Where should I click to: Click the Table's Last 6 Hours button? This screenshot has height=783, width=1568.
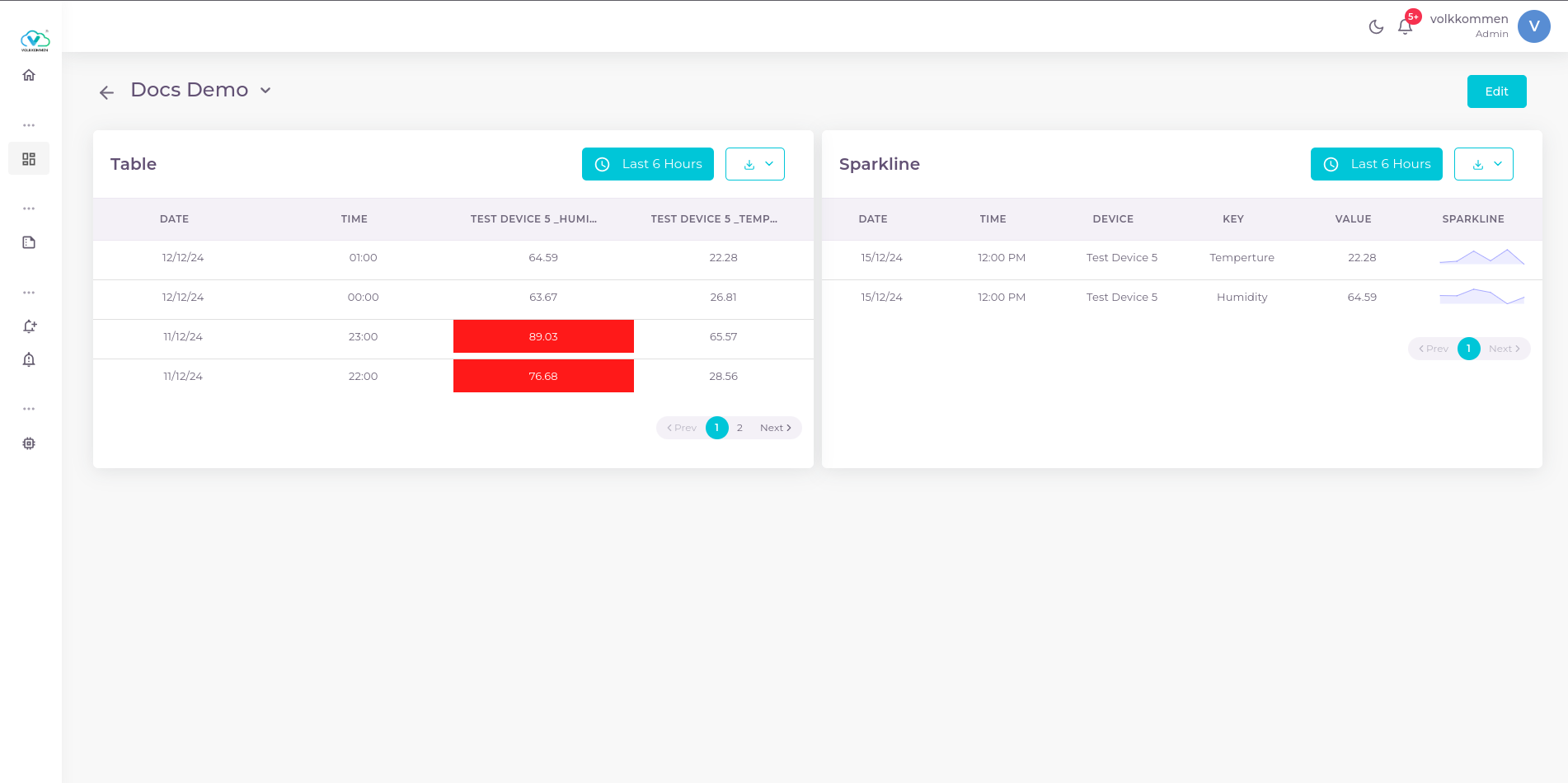click(648, 164)
